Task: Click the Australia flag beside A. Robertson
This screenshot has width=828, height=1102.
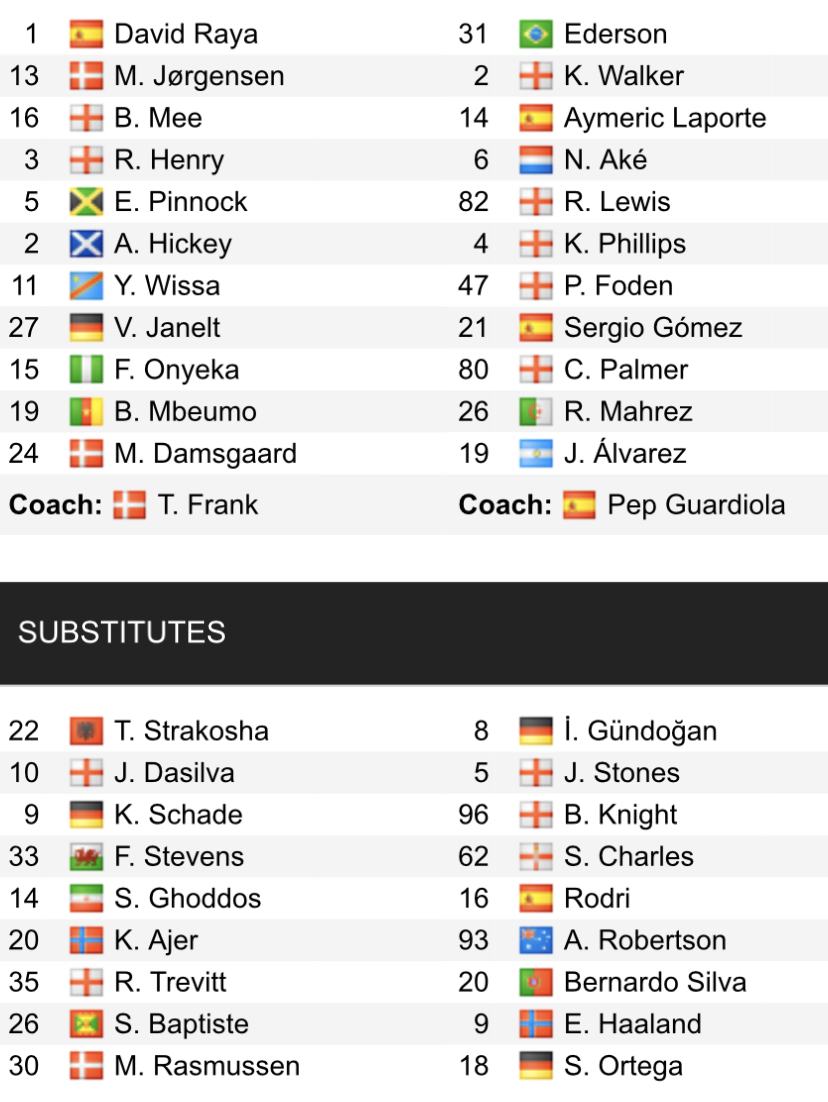Action: click(x=536, y=941)
